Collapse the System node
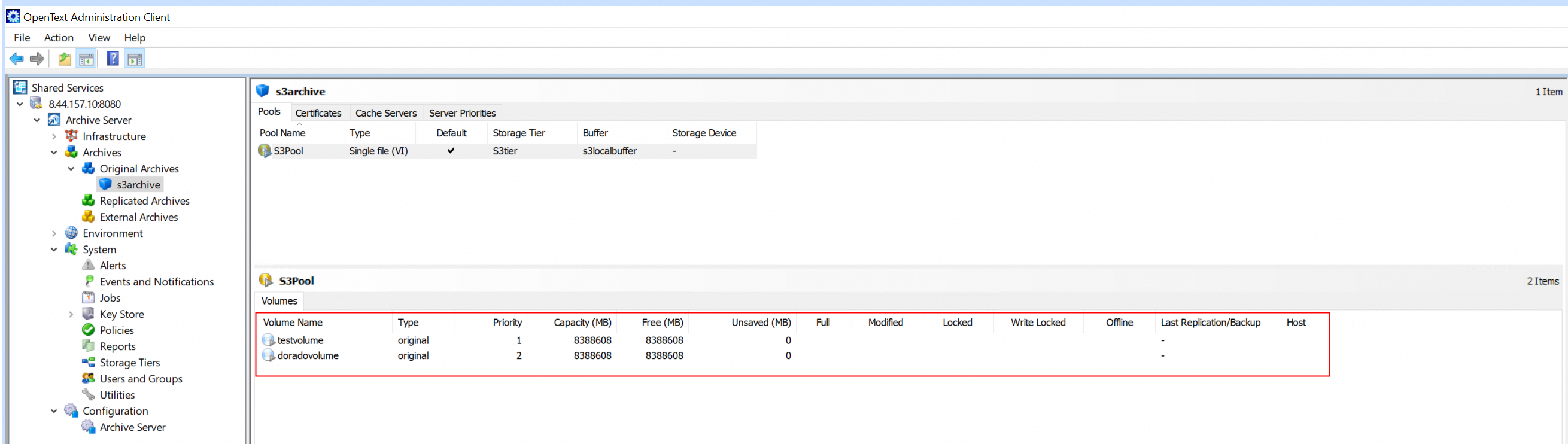The width and height of the screenshot is (1568, 444). click(54, 250)
